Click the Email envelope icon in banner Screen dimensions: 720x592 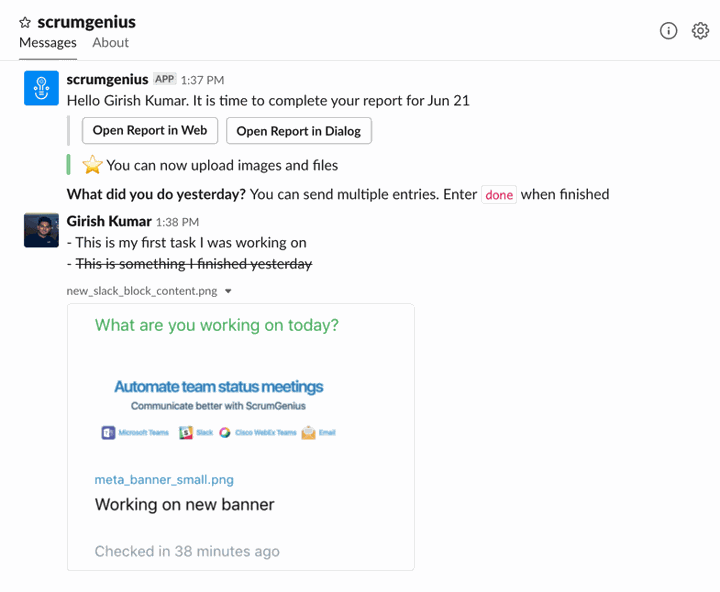pyautogui.click(x=308, y=433)
